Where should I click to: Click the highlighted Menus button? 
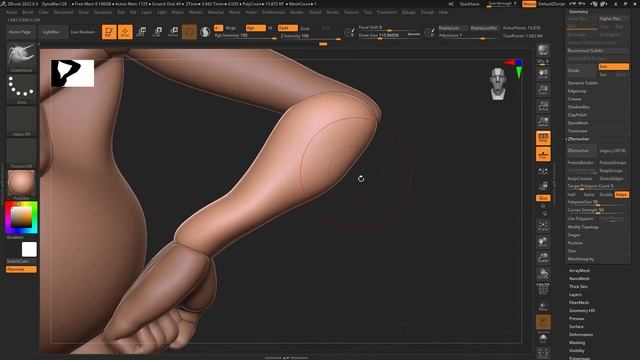tap(529, 4)
